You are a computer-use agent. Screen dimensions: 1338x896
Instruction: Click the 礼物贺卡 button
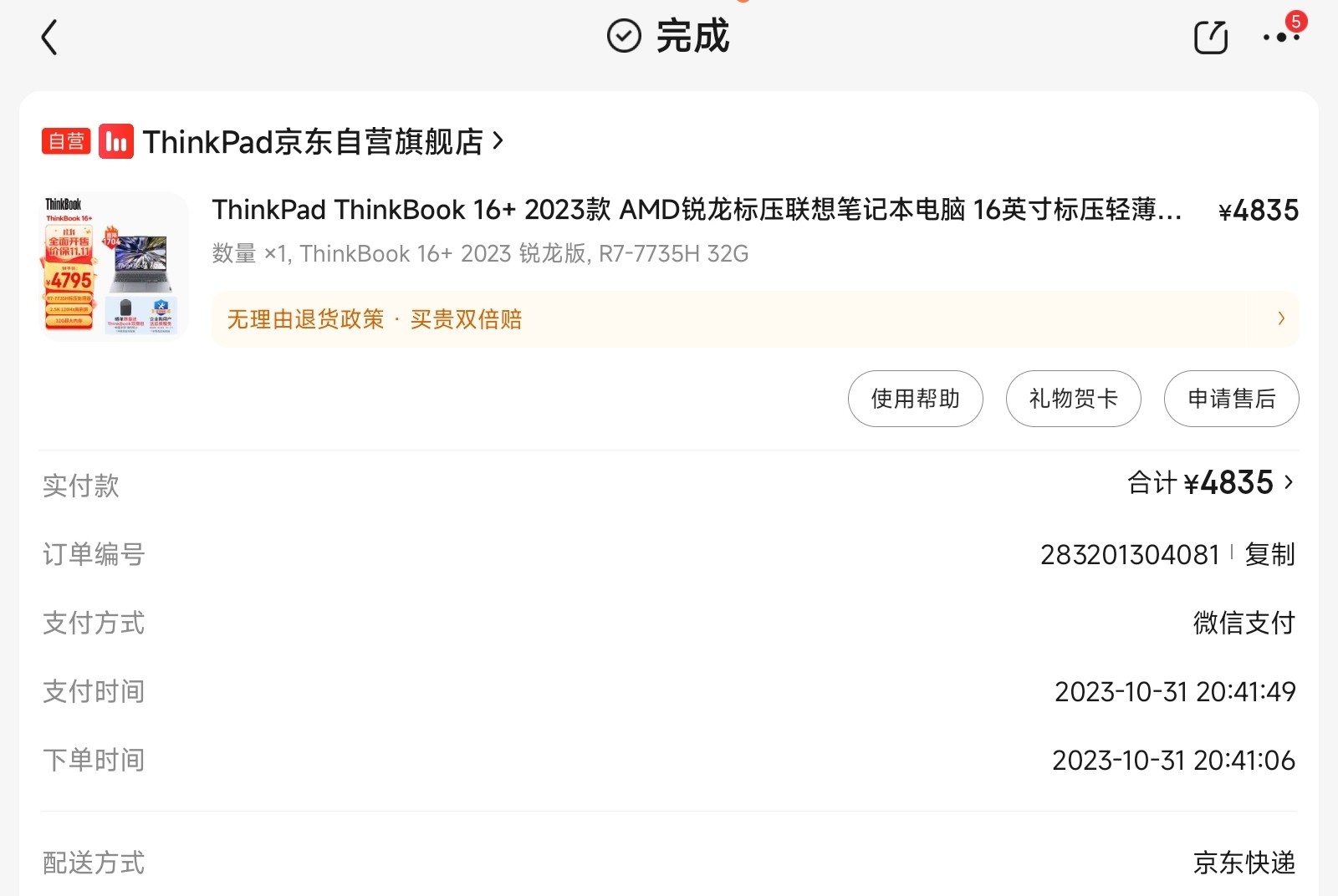click(x=1074, y=399)
